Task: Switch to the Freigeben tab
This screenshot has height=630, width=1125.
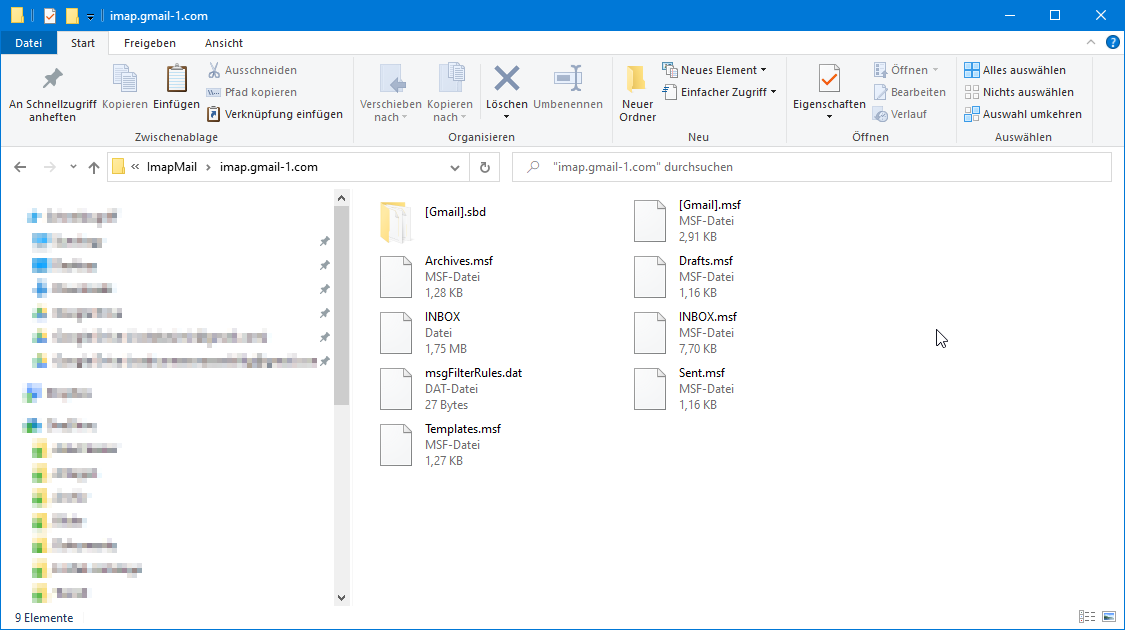Action: [x=149, y=43]
